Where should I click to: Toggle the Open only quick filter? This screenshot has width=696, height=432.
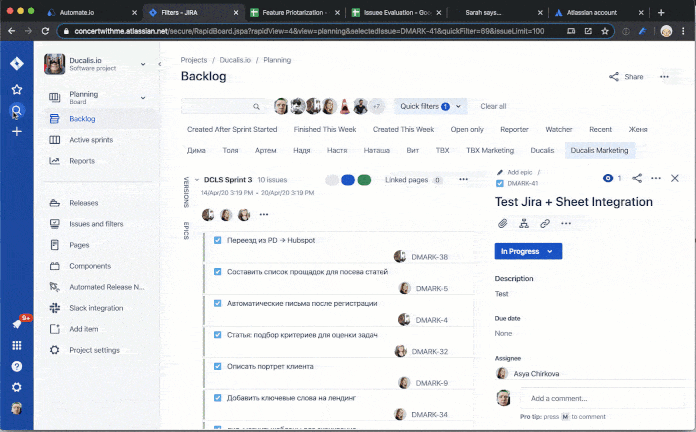(x=467, y=129)
